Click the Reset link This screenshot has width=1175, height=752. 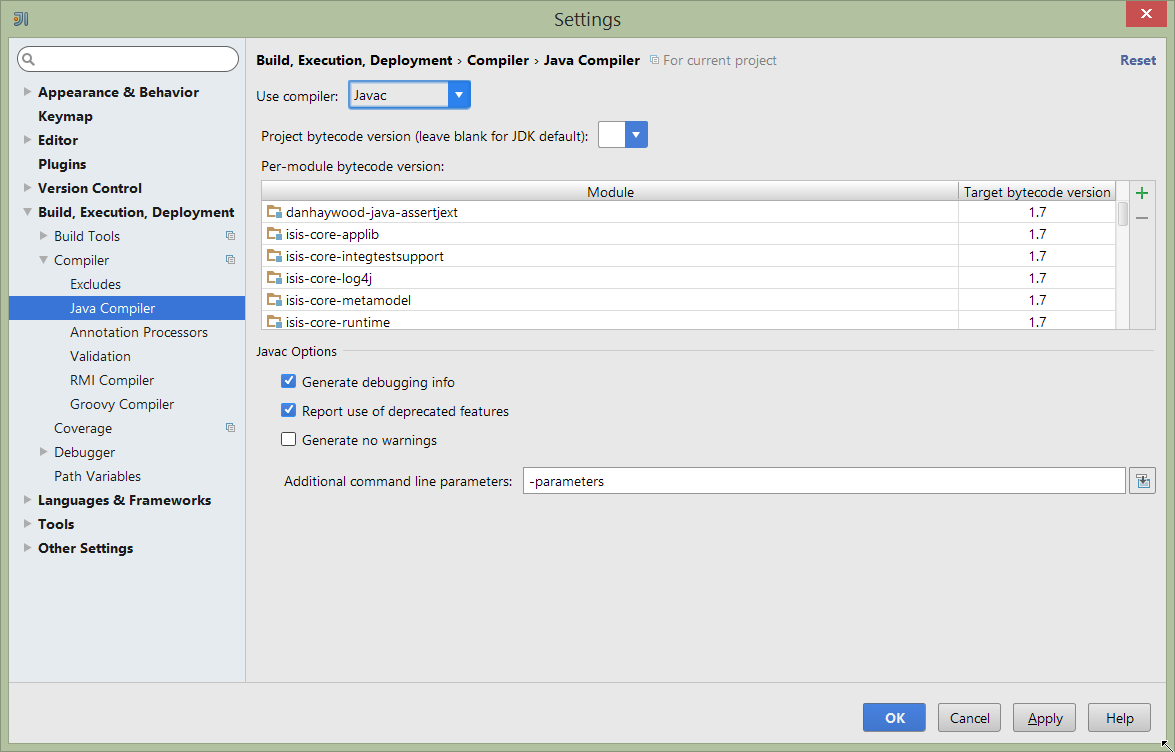pyautogui.click(x=1137, y=60)
